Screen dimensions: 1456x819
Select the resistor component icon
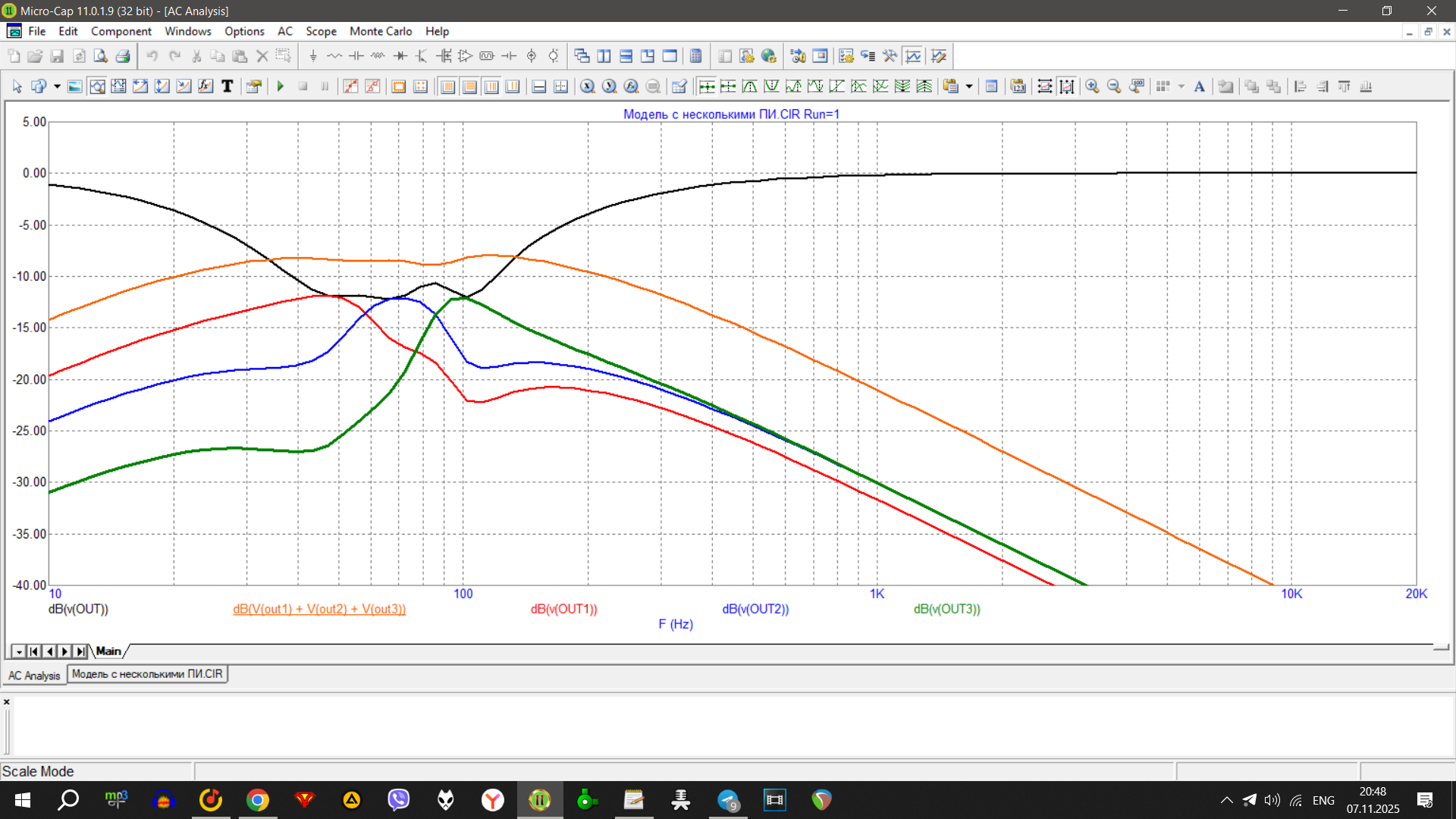pos(334,56)
